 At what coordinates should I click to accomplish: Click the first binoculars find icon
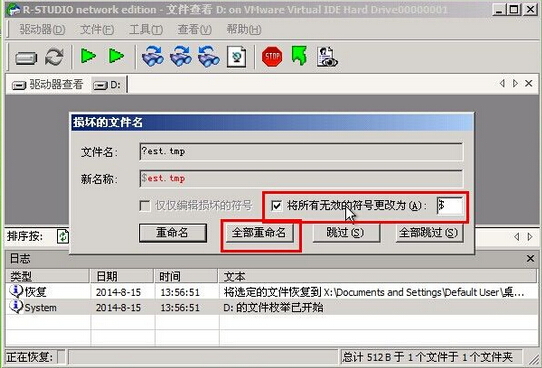153,56
